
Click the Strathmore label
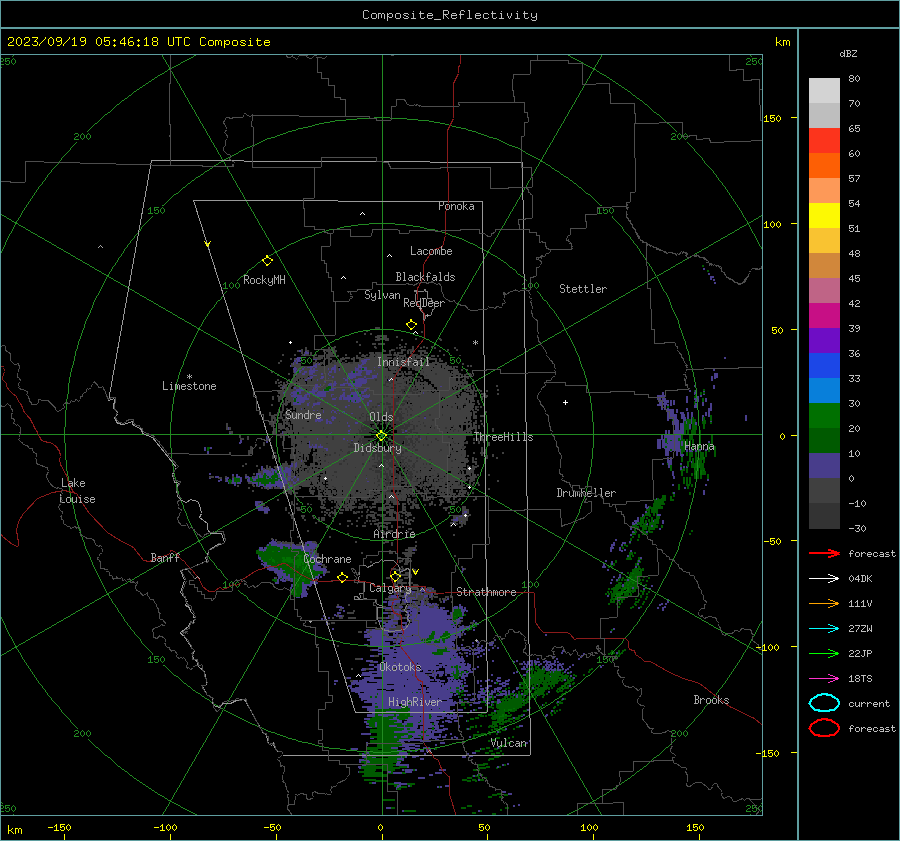tap(486, 592)
